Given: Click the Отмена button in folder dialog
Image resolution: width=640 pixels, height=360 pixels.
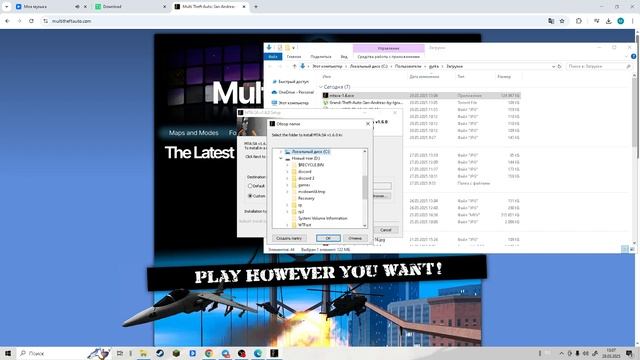Looking at the screenshot, I should 355,238.
